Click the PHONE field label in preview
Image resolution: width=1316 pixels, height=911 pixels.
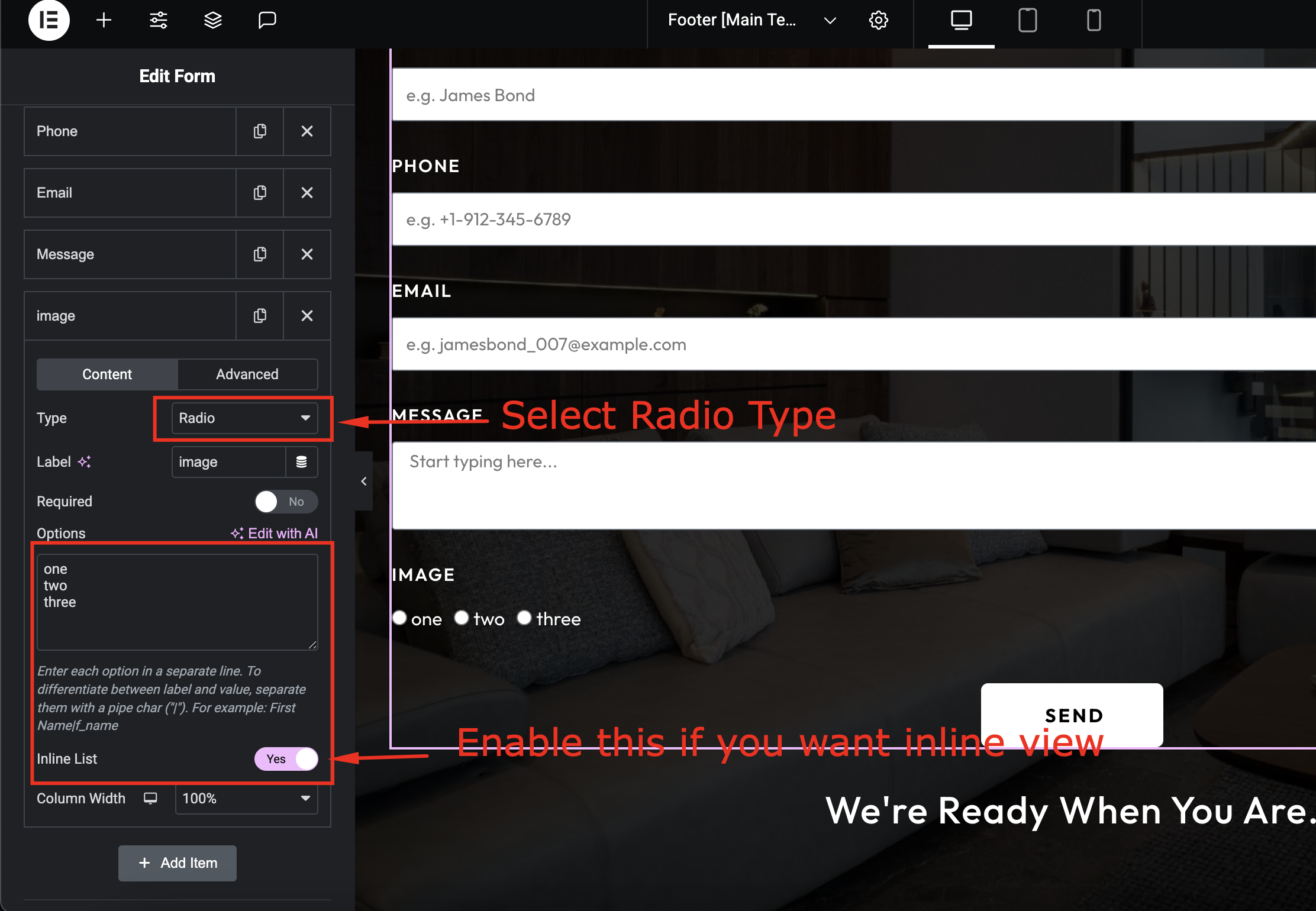click(x=425, y=166)
